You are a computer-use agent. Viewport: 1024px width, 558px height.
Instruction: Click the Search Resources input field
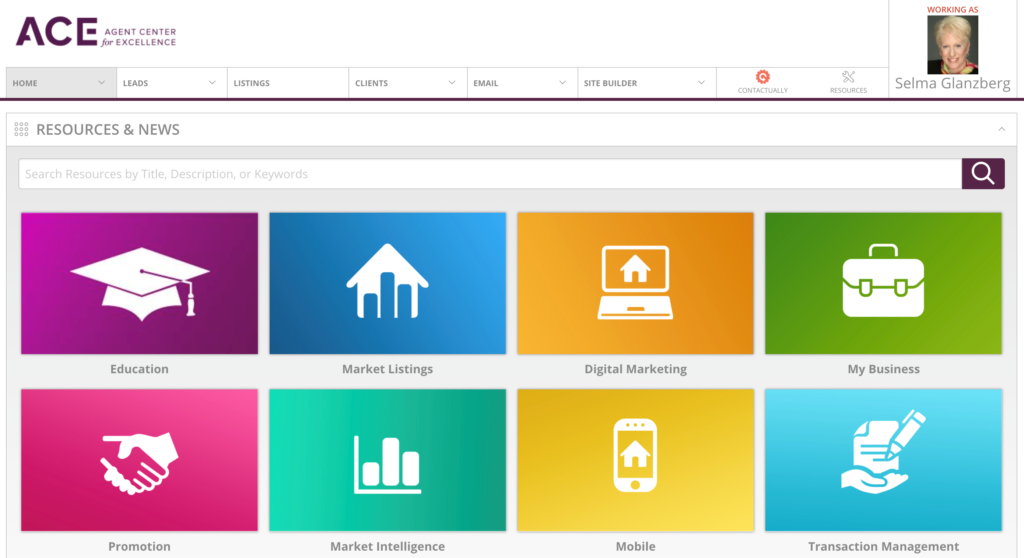tap(490, 174)
